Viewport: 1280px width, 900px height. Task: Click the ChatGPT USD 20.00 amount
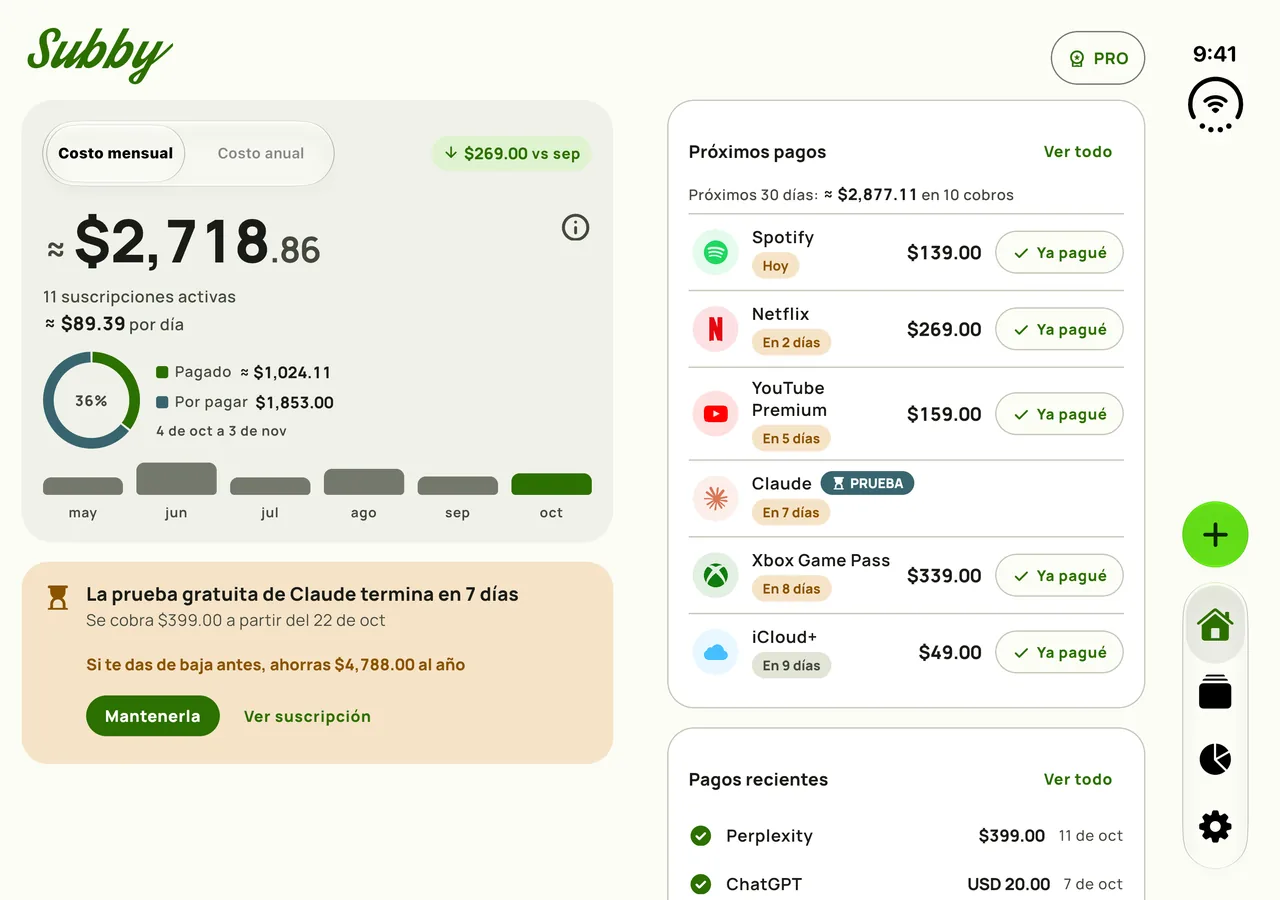pyautogui.click(x=1009, y=884)
